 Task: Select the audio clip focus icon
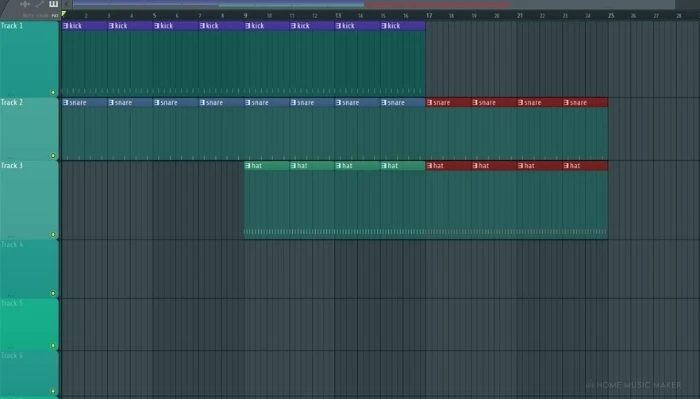25,4
